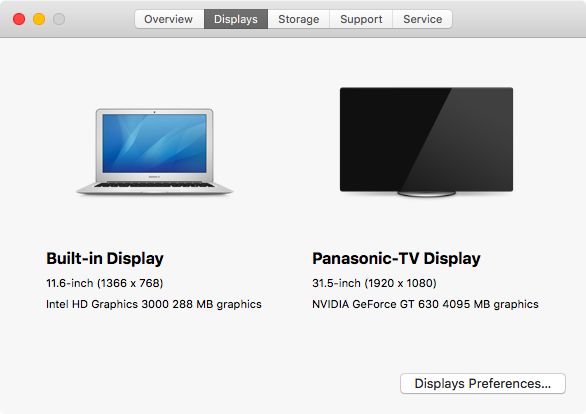The width and height of the screenshot is (586, 414).
Task: Switch to the Overview tab
Action: (x=169, y=19)
